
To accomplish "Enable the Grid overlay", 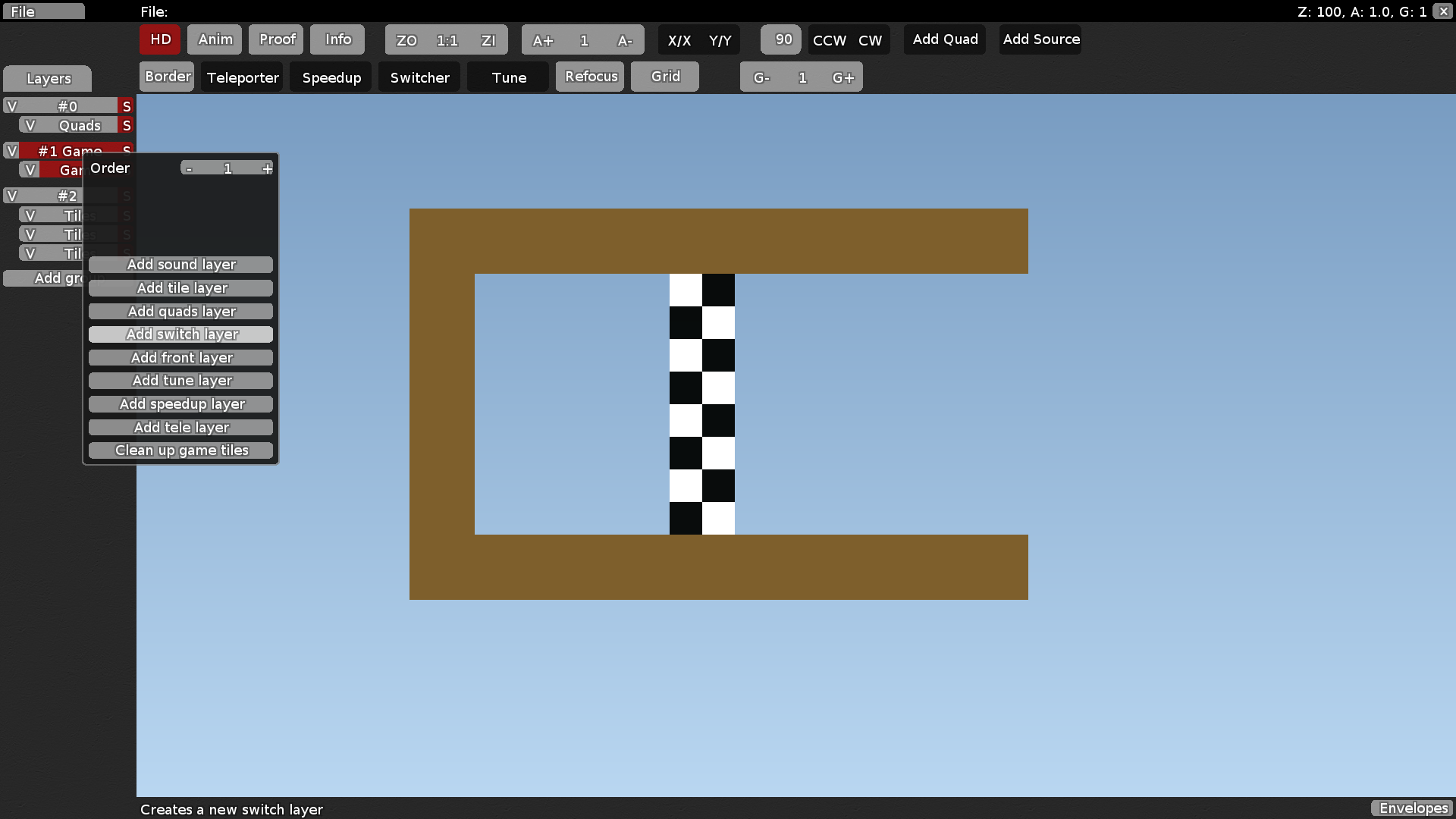I will pos(664,76).
